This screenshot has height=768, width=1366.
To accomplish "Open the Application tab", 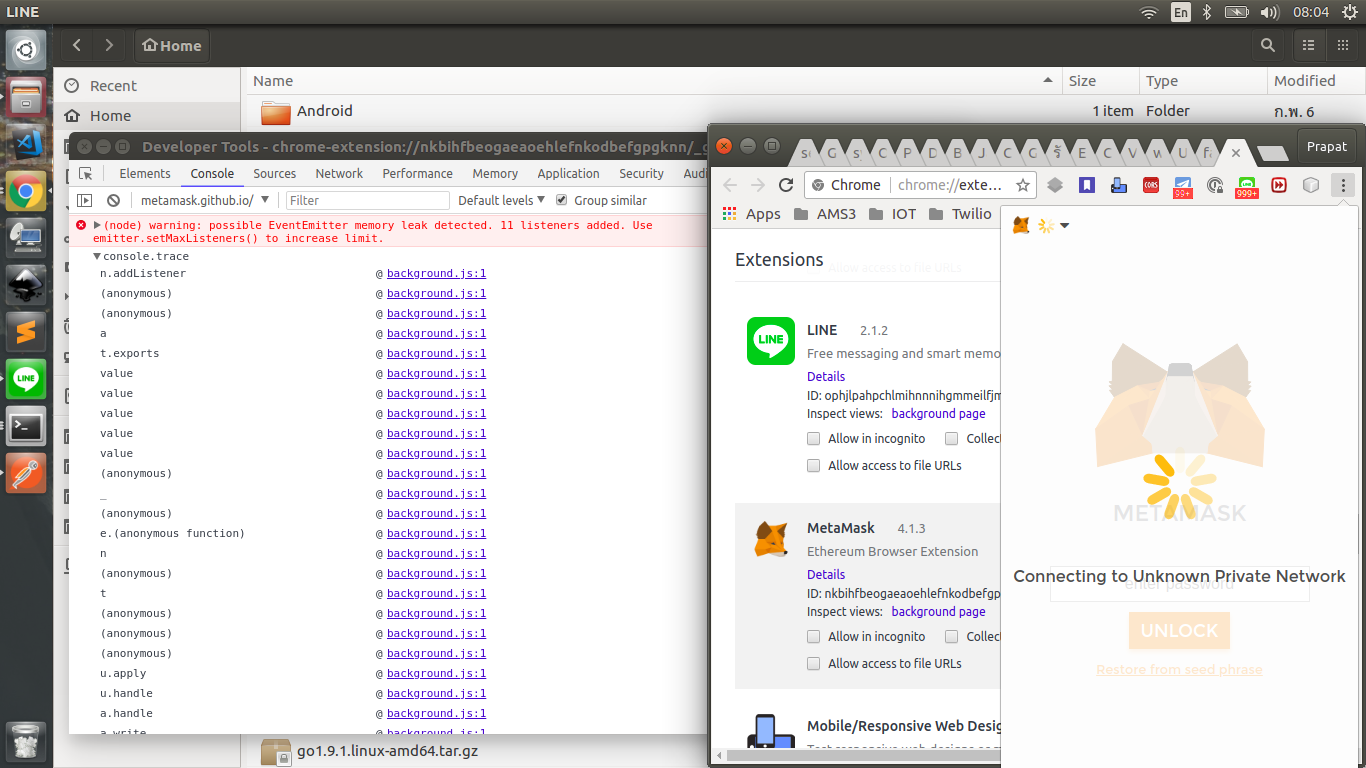I will click(568, 173).
